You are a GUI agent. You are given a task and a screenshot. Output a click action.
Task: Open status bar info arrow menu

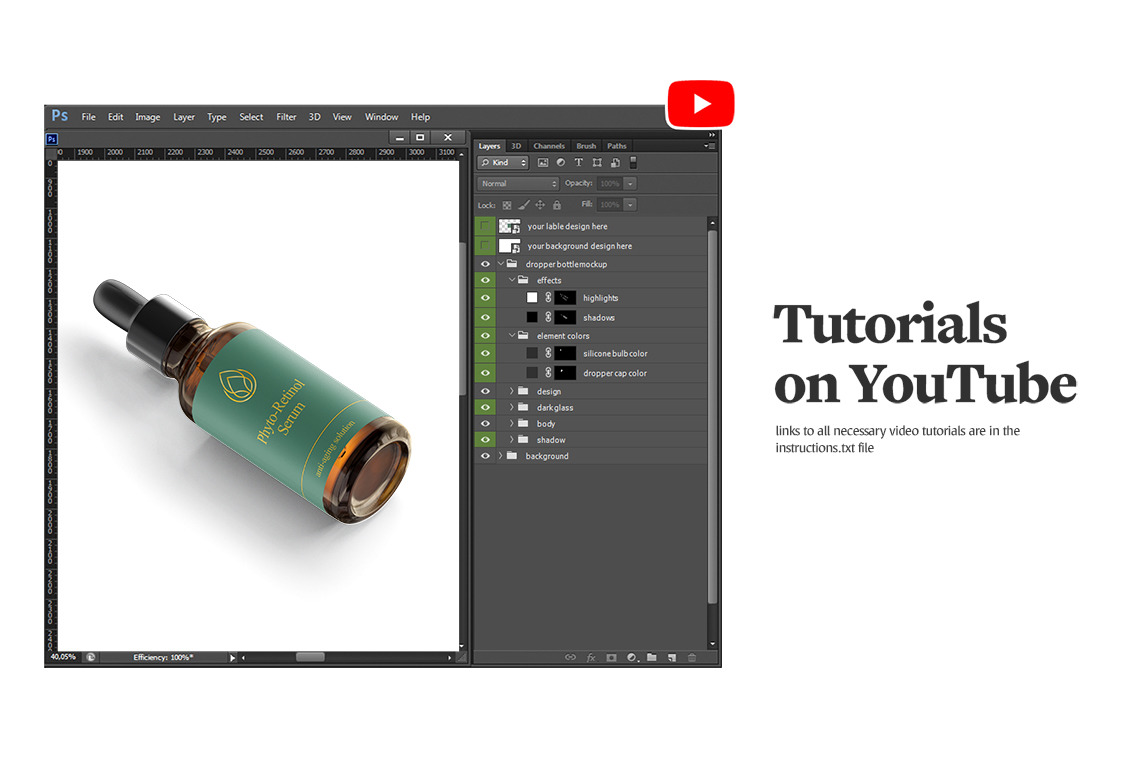point(233,658)
